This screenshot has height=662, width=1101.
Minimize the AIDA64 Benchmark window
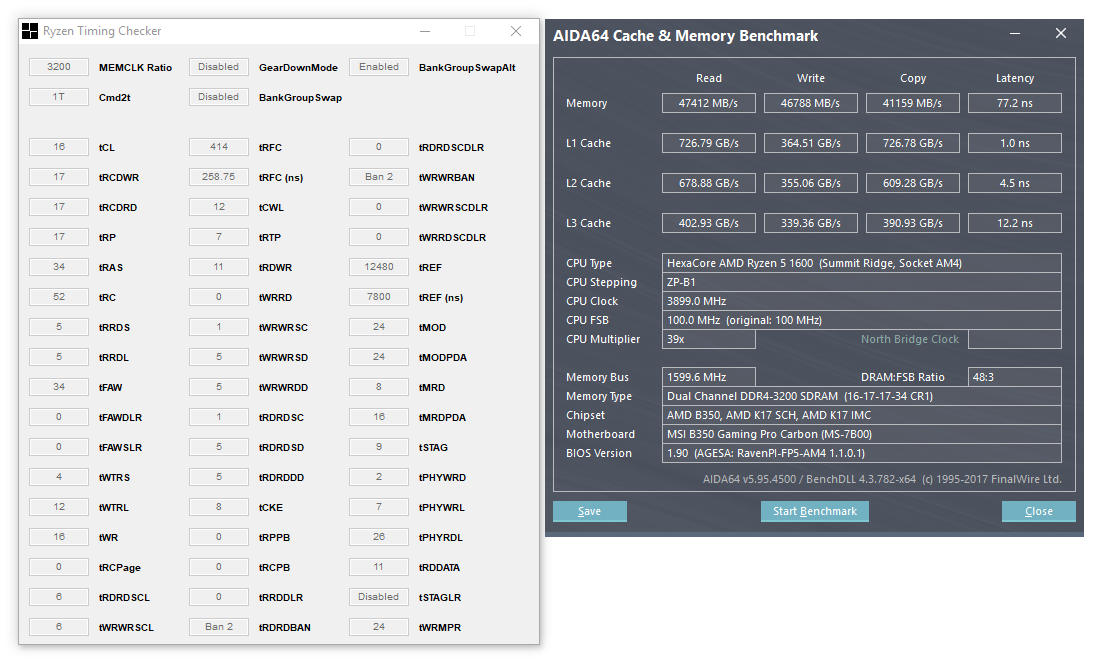1015,34
